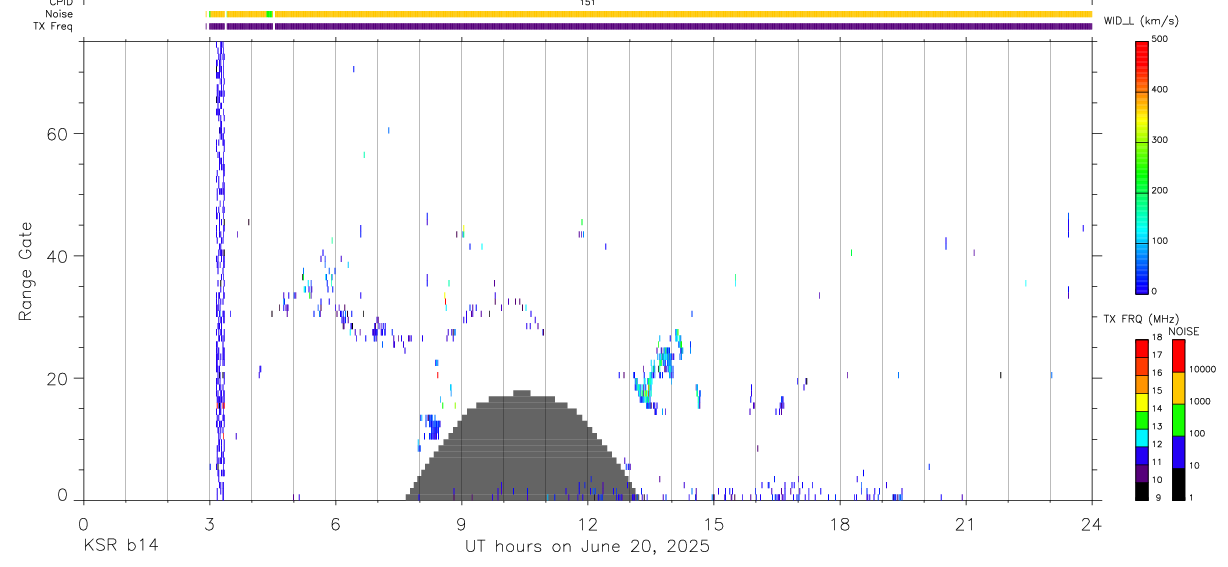Click the "151" CPID value at top

(588, 3)
